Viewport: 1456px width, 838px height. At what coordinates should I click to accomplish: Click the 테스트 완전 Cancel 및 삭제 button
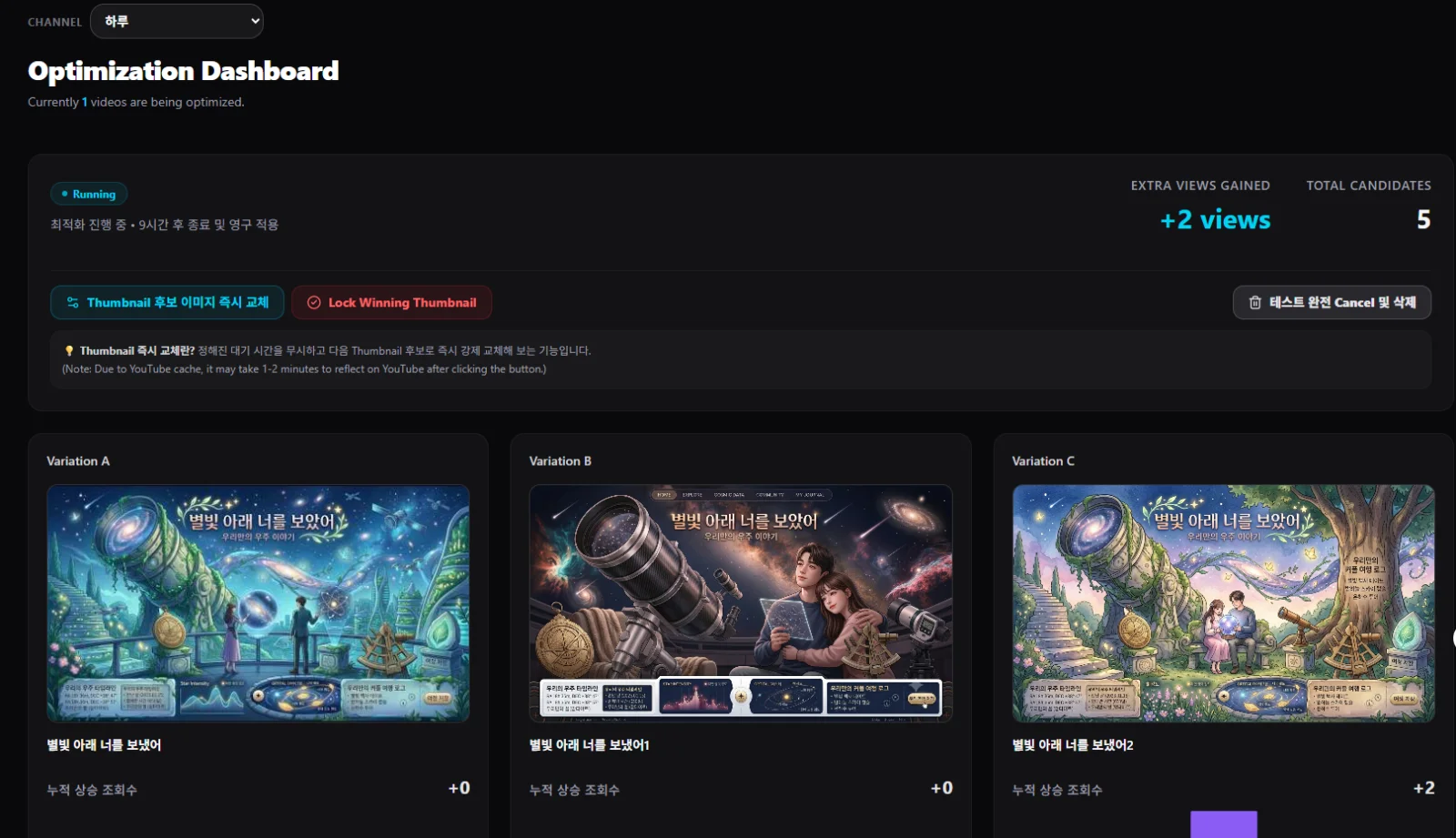coord(1331,303)
